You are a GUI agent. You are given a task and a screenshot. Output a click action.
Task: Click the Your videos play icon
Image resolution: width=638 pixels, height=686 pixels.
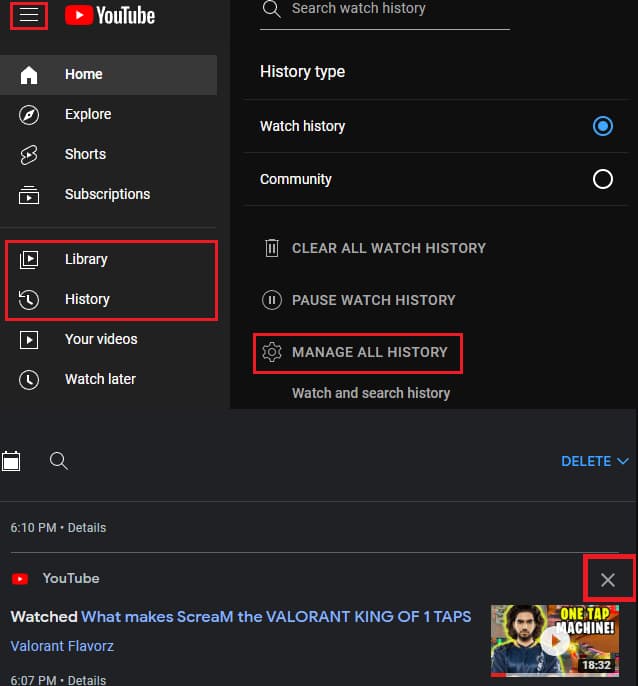coord(29,340)
